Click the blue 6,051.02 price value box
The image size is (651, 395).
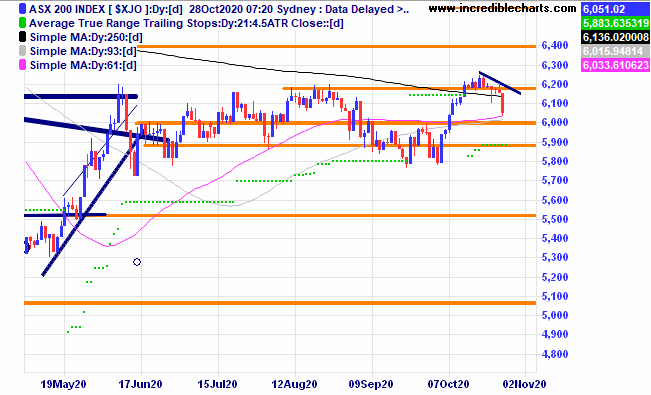pyautogui.click(x=615, y=9)
